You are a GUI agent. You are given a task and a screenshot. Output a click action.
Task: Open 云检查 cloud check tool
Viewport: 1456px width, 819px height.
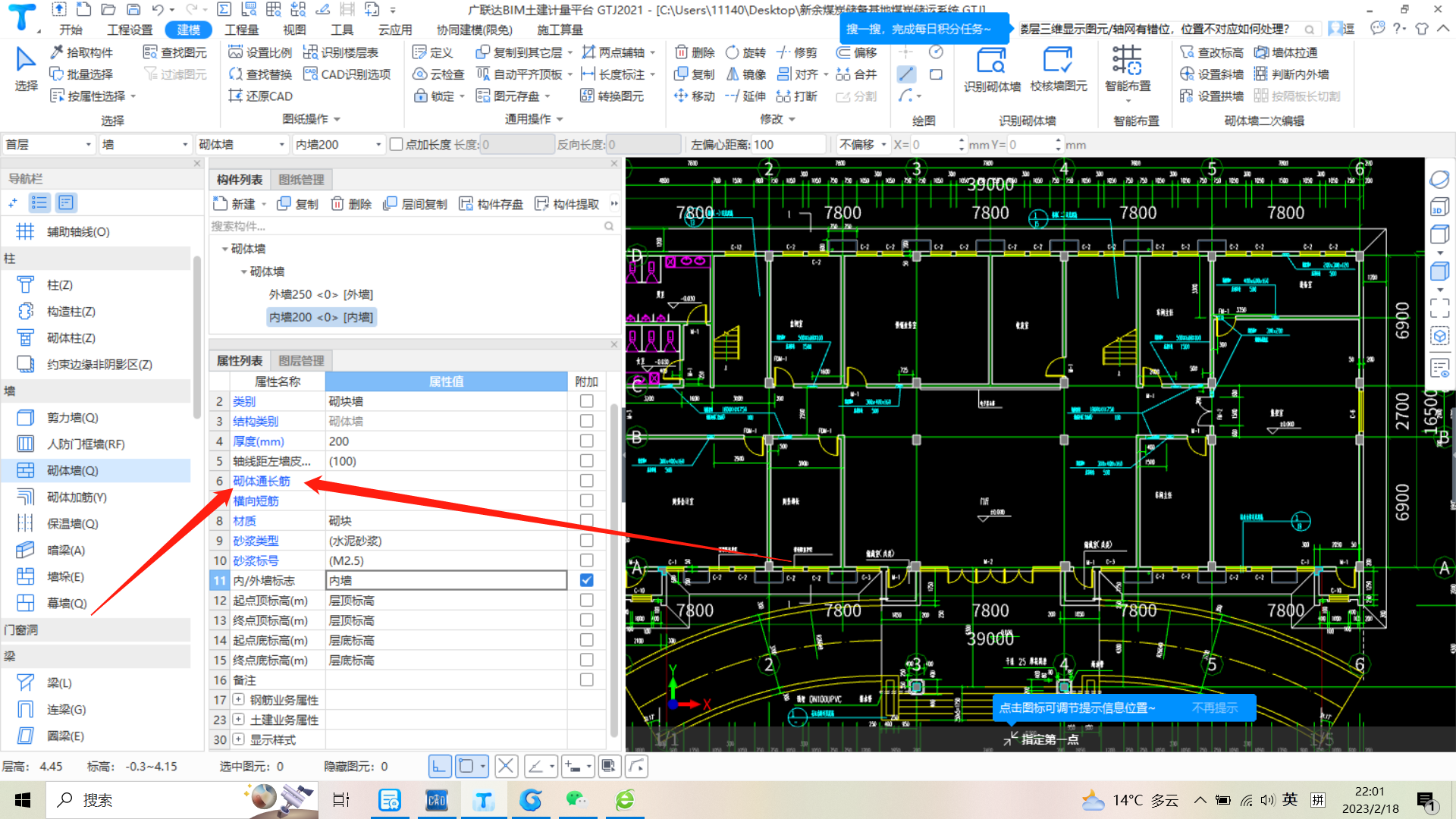pos(438,74)
